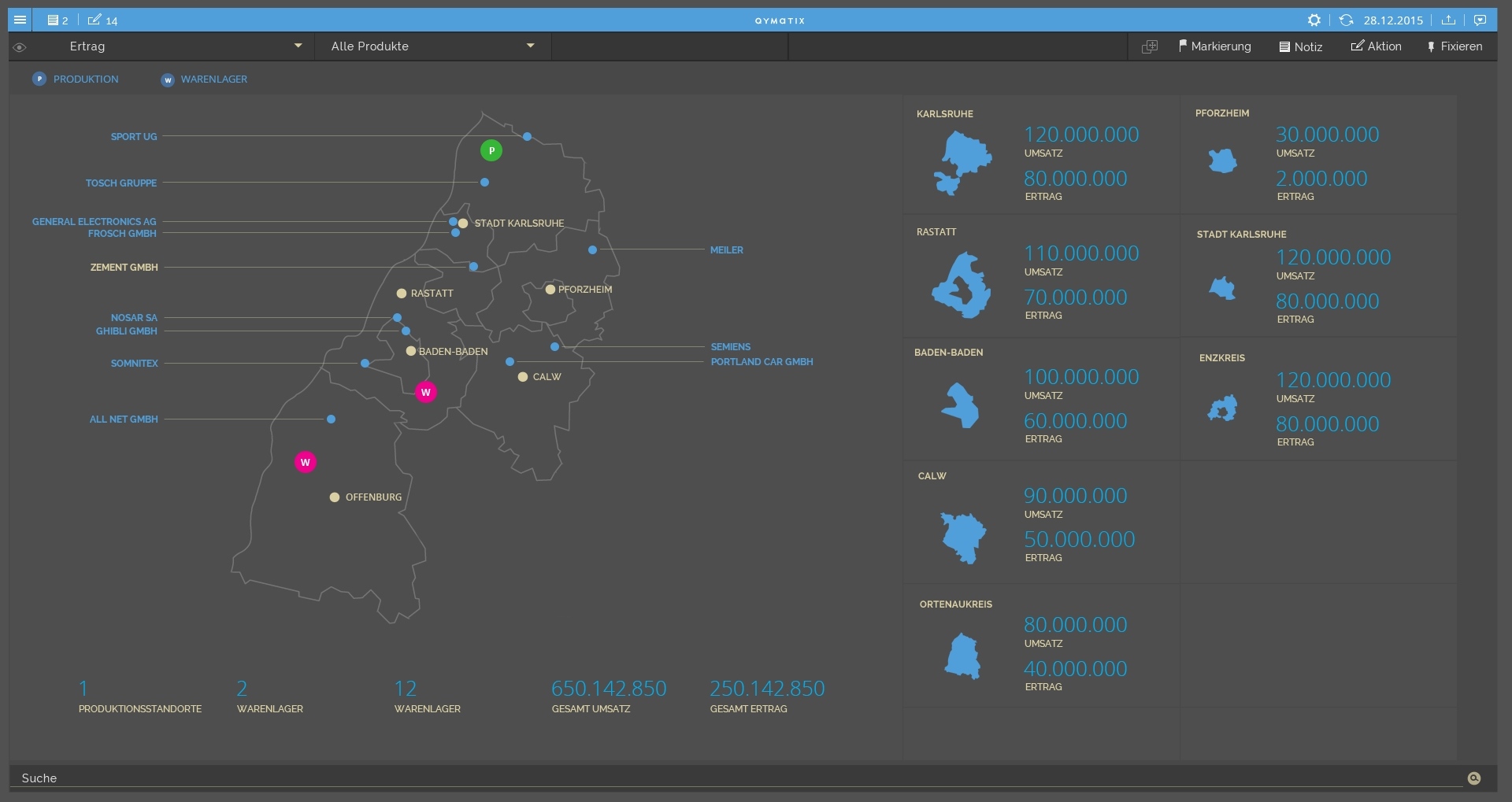
Task: Toggle the Produktion legend filter
Action: tap(76, 79)
